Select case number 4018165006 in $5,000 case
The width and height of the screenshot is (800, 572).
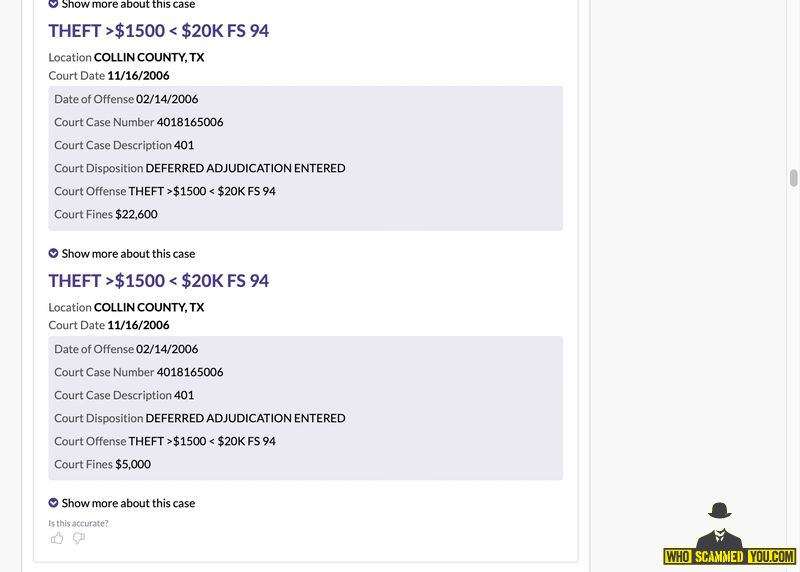[x=190, y=372]
